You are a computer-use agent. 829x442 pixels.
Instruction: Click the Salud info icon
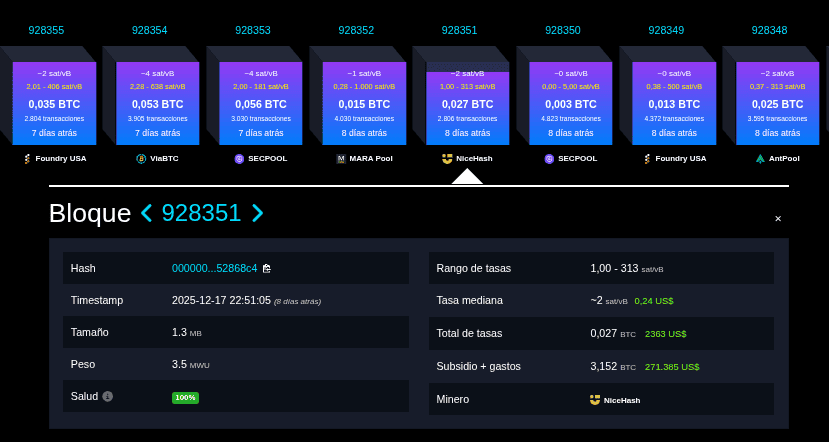(108, 396)
